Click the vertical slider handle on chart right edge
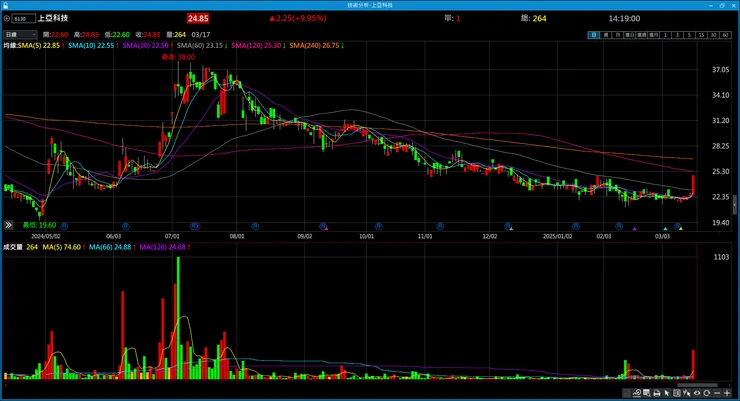 click(735, 205)
